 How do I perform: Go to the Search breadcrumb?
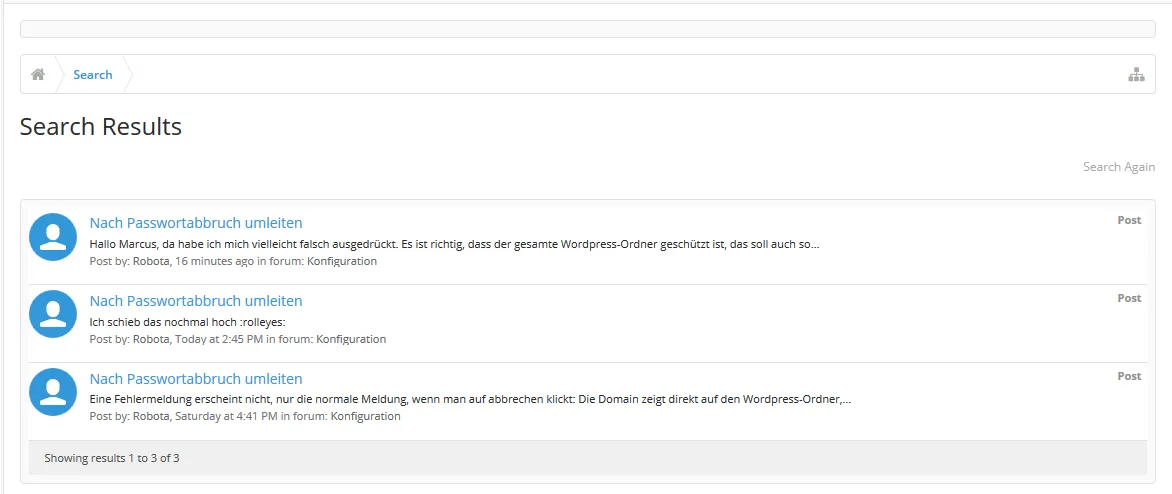[x=93, y=74]
